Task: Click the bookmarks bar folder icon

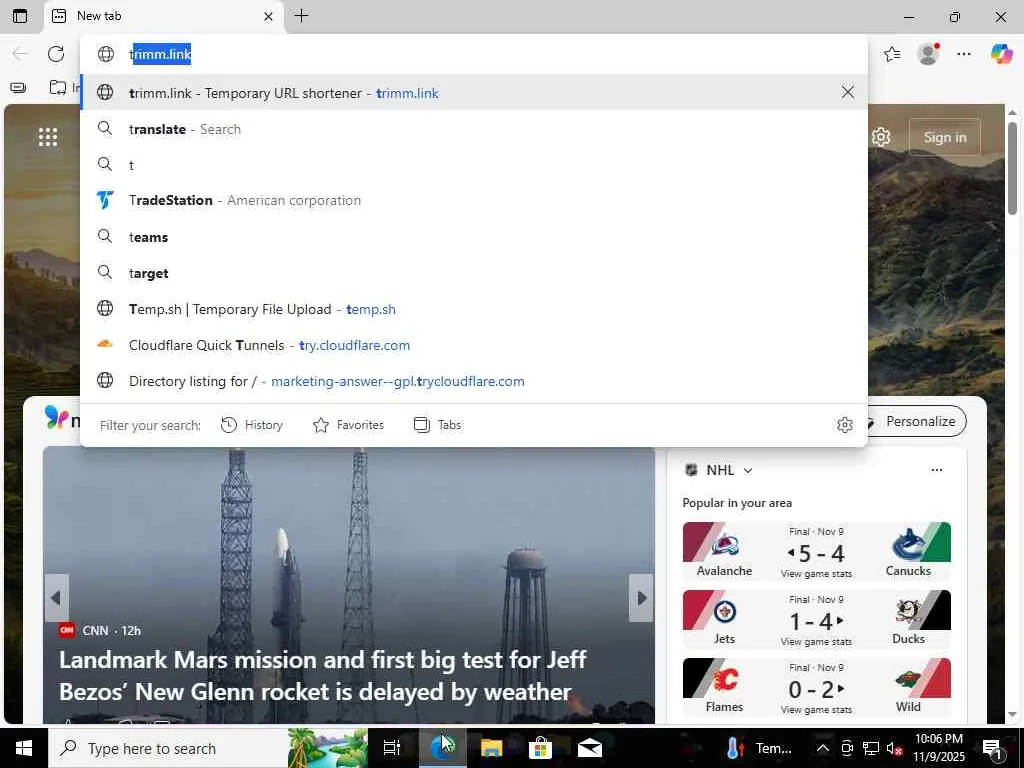Action: coord(58,88)
